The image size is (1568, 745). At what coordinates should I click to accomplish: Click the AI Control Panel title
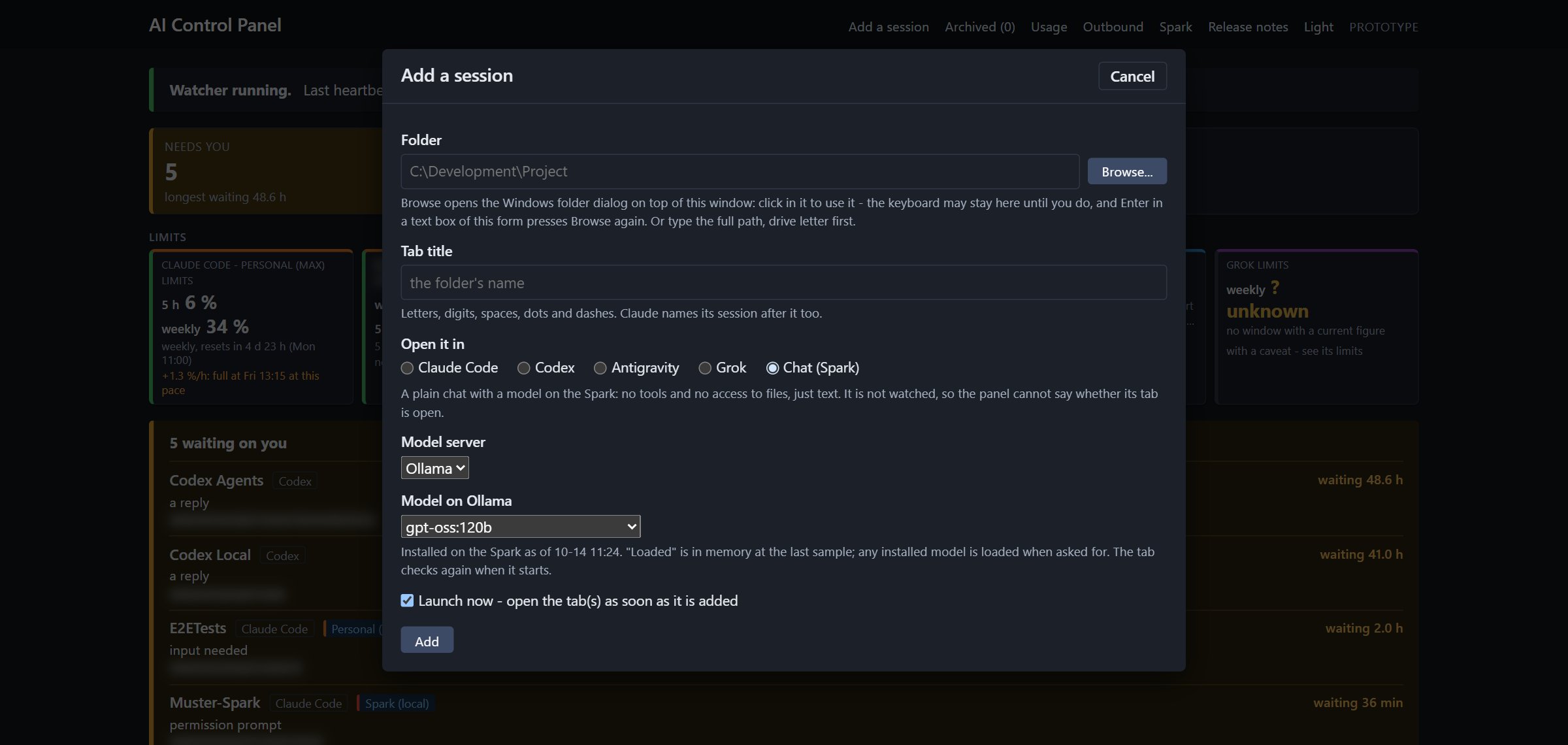click(215, 25)
